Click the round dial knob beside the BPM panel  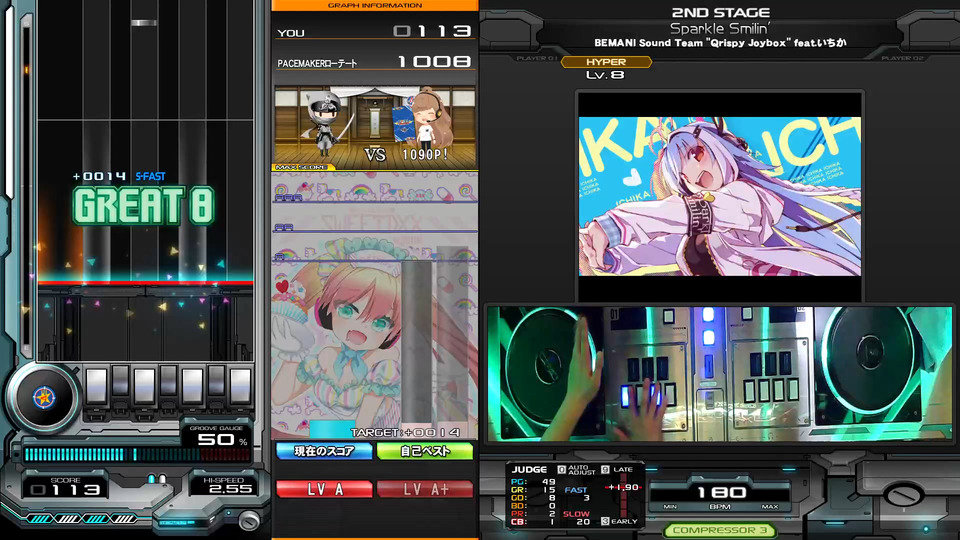(902, 495)
